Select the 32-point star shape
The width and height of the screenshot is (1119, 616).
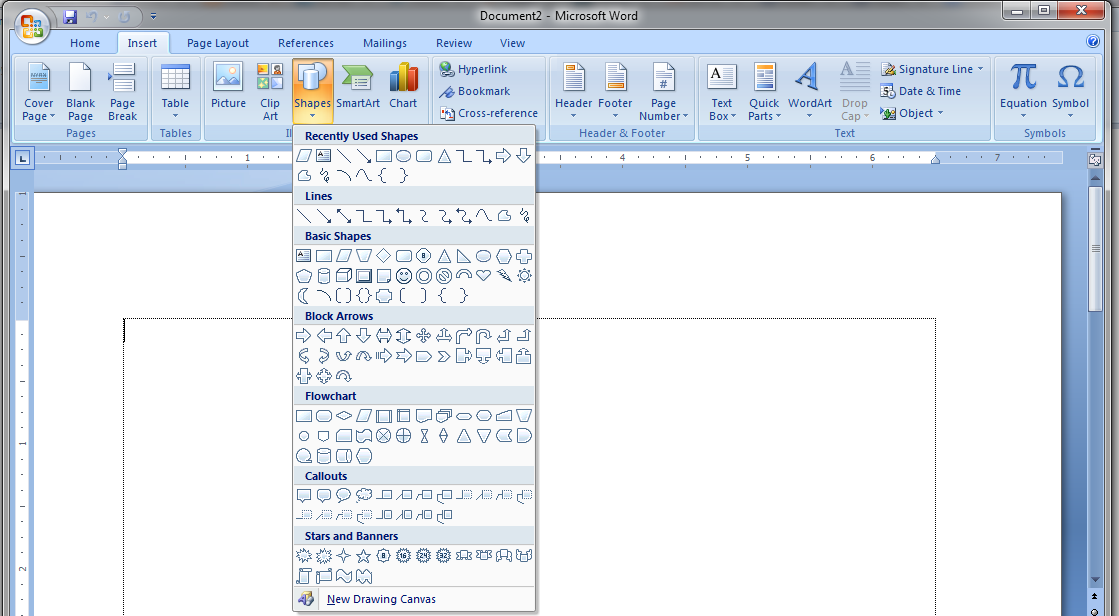(444, 555)
